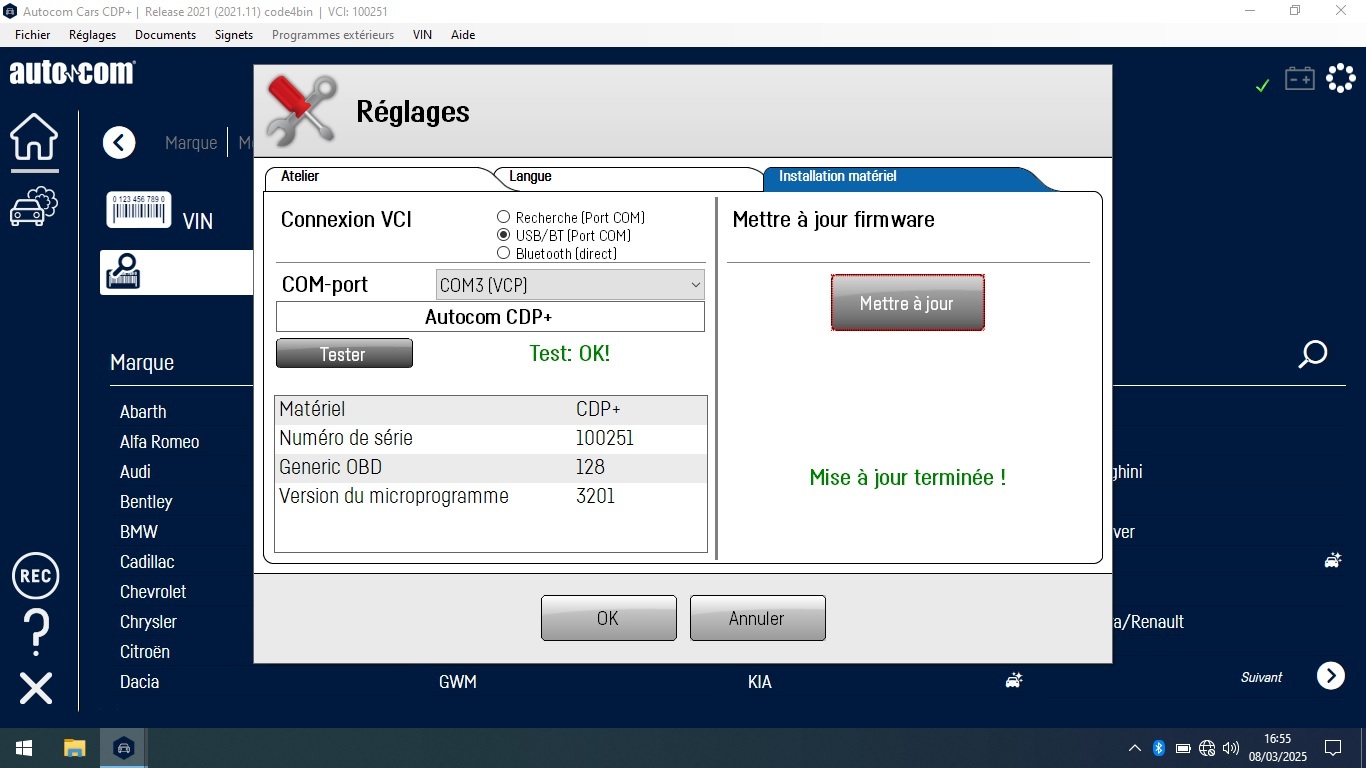1366x768 pixels.
Task: Open the Aide menu
Action: coord(463,34)
